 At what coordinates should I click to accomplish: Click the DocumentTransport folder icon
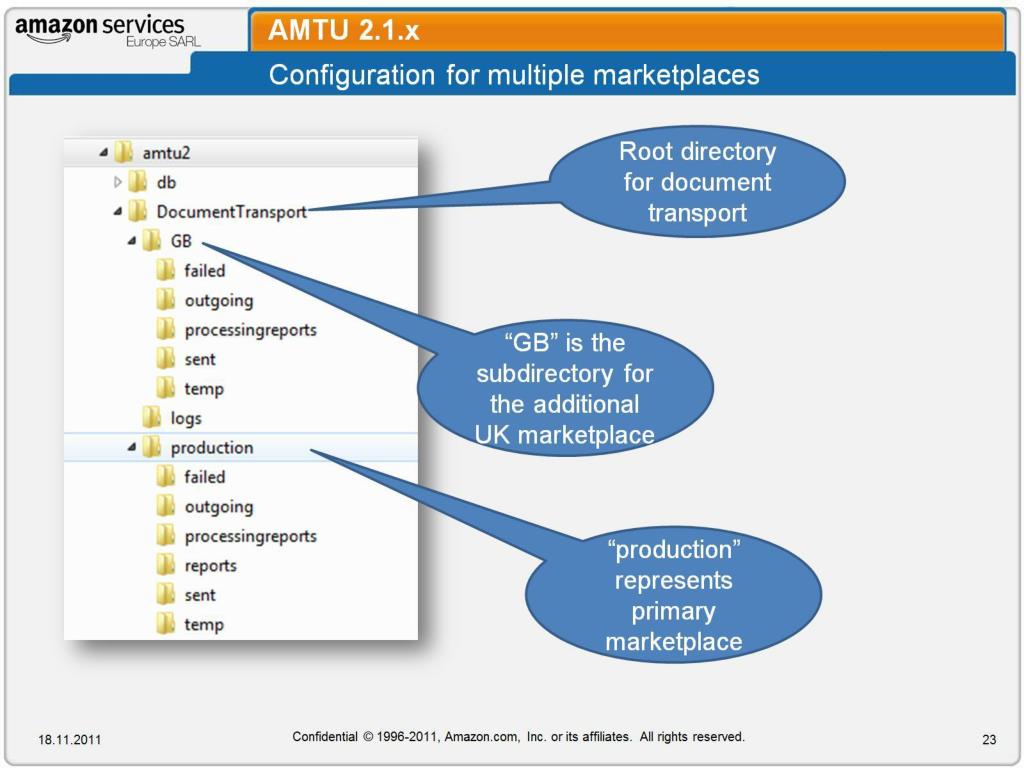(x=137, y=211)
